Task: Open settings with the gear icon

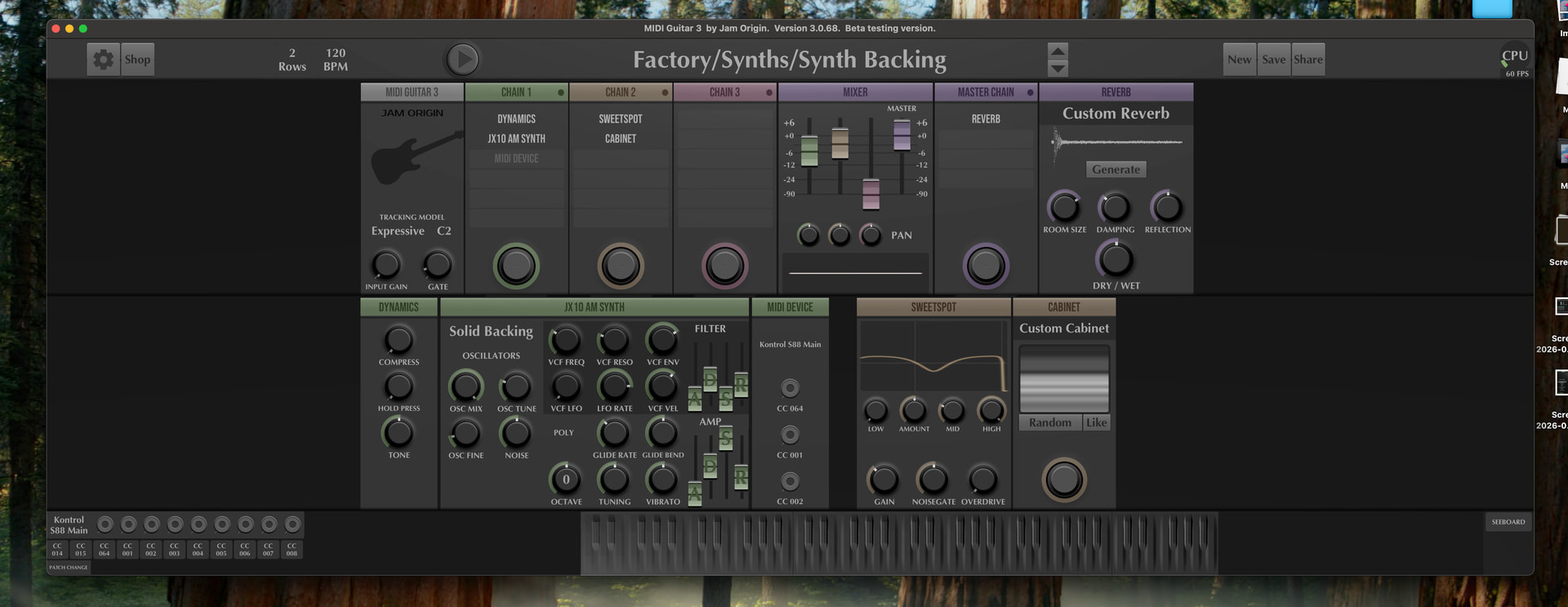Action: (x=103, y=60)
